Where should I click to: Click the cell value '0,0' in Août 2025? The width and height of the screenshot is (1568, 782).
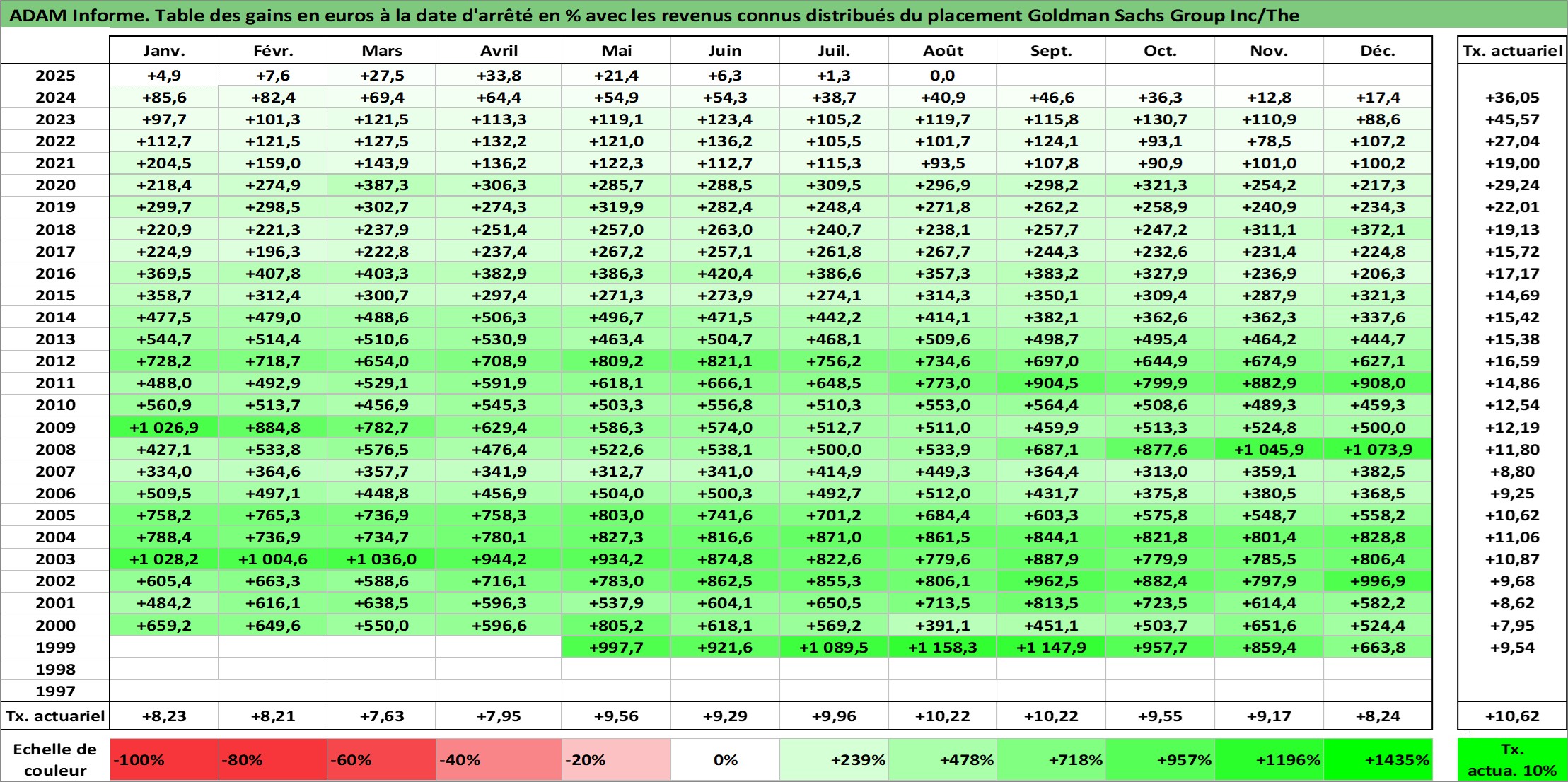[x=943, y=76]
